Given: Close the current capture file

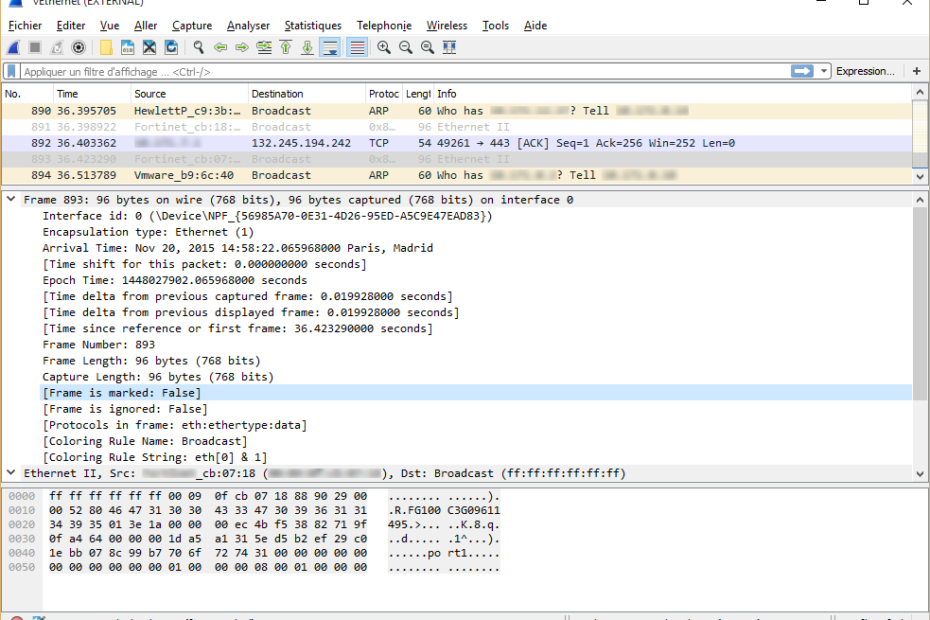Looking at the screenshot, I should click(x=149, y=47).
